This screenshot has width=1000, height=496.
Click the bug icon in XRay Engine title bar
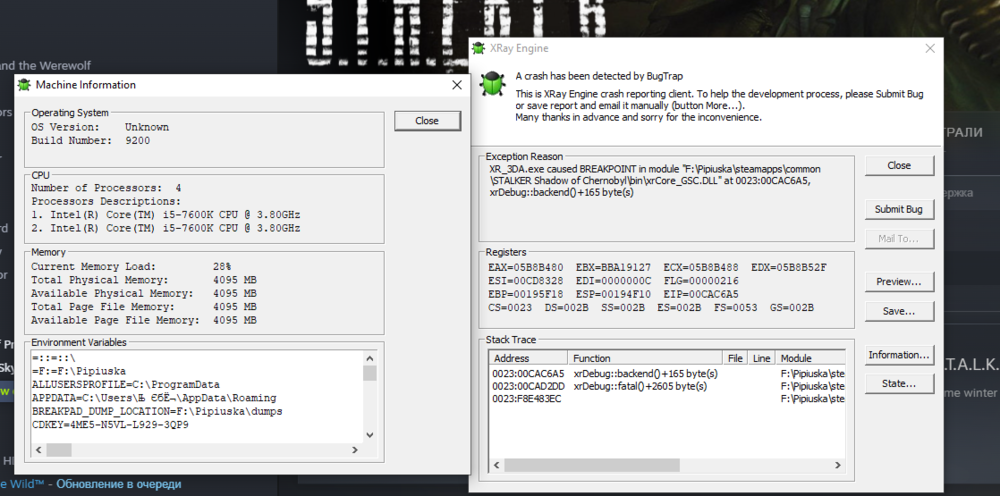click(x=478, y=48)
